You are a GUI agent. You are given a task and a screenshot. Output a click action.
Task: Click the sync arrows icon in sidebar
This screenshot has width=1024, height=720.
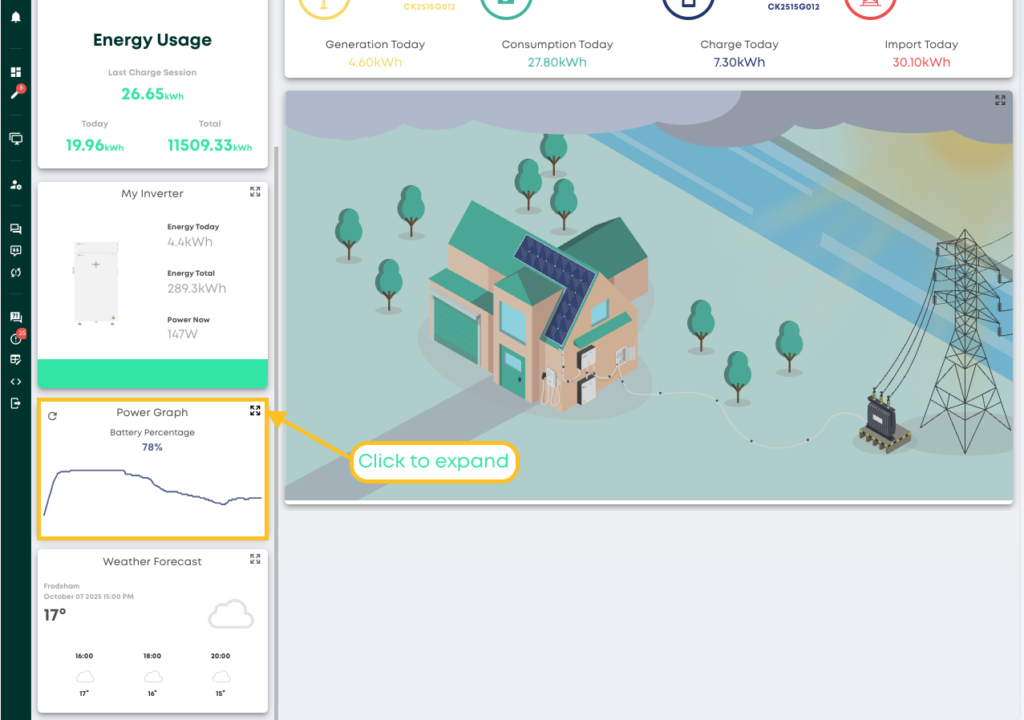tap(15, 272)
